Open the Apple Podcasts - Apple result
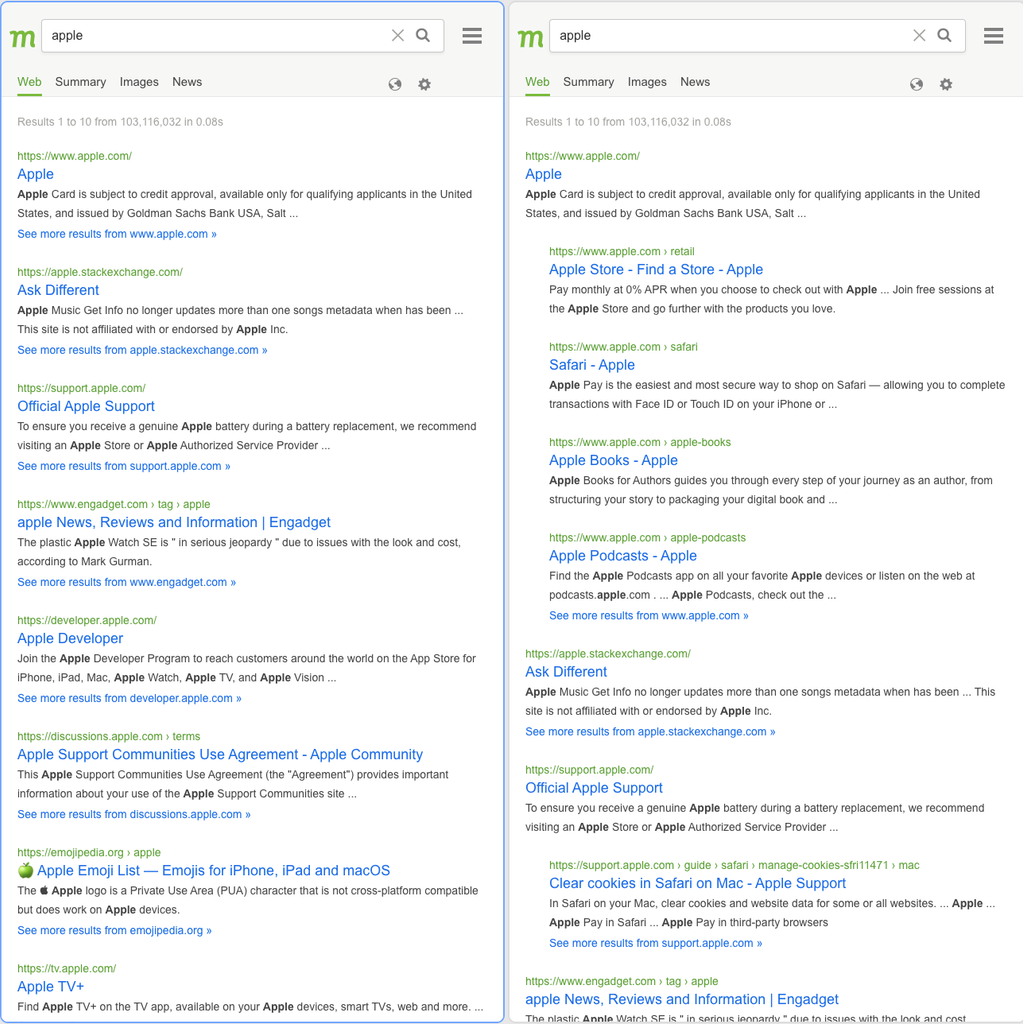This screenshot has width=1023, height=1024. click(x=623, y=556)
